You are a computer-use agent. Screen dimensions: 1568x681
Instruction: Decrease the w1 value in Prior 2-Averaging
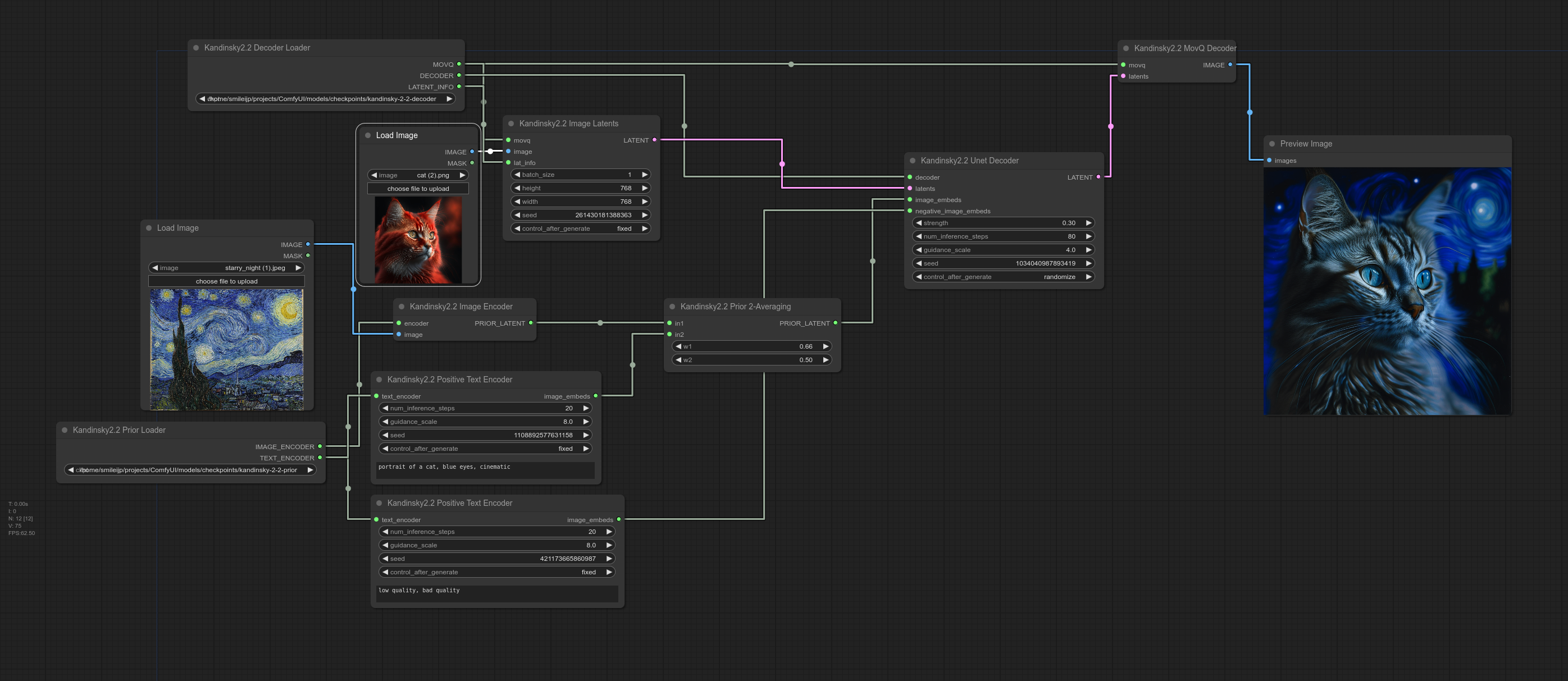[x=678, y=346]
